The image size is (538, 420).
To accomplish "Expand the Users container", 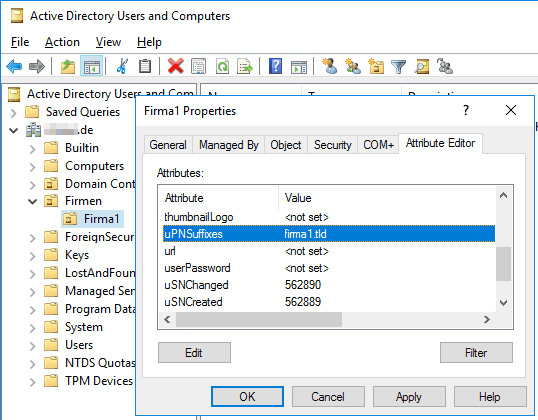I will click(x=32, y=346).
